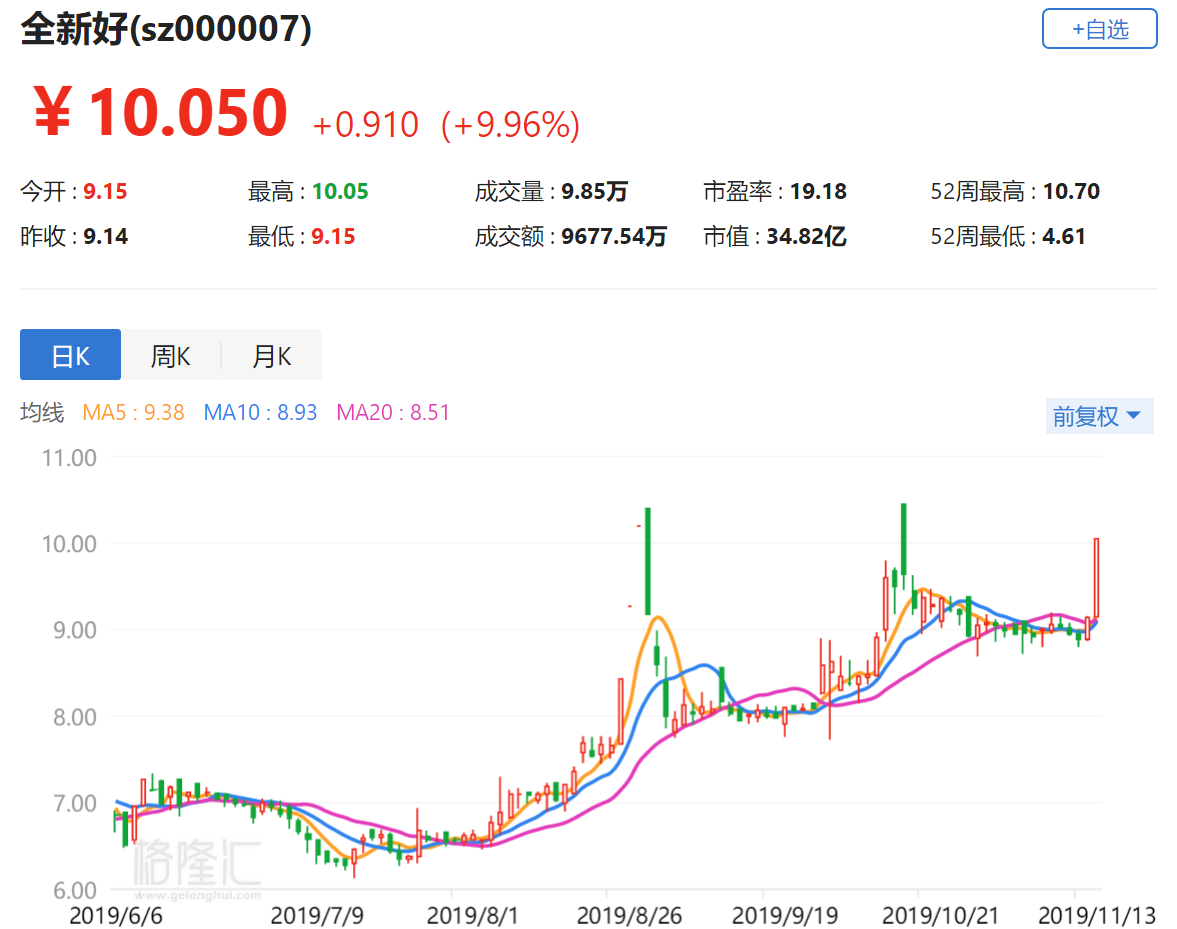
Task: Click the 7.00 price axis label
Action: (x=74, y=804)
